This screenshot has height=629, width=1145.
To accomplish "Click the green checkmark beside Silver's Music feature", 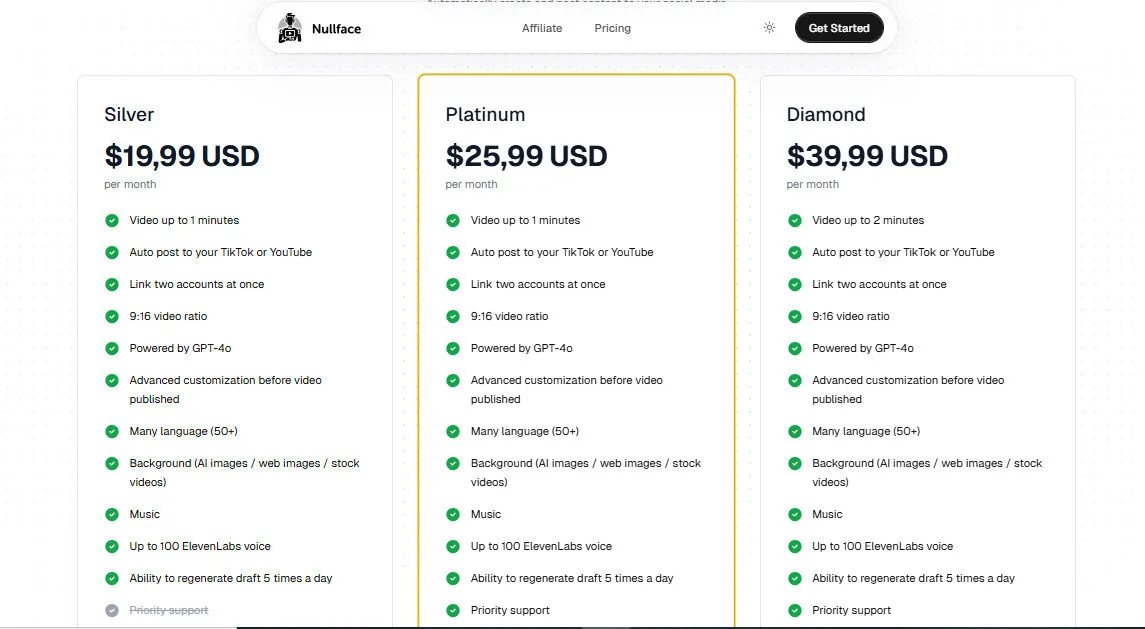I will point(112,514).
